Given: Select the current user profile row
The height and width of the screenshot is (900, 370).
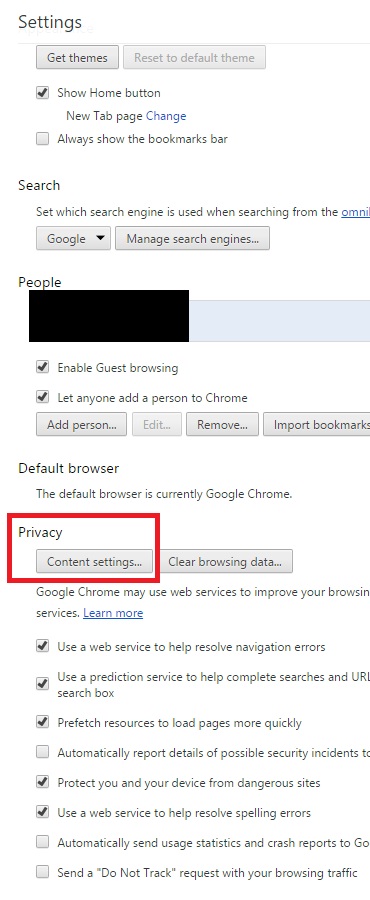Looking at the screenshot, I should pos(200,320).
